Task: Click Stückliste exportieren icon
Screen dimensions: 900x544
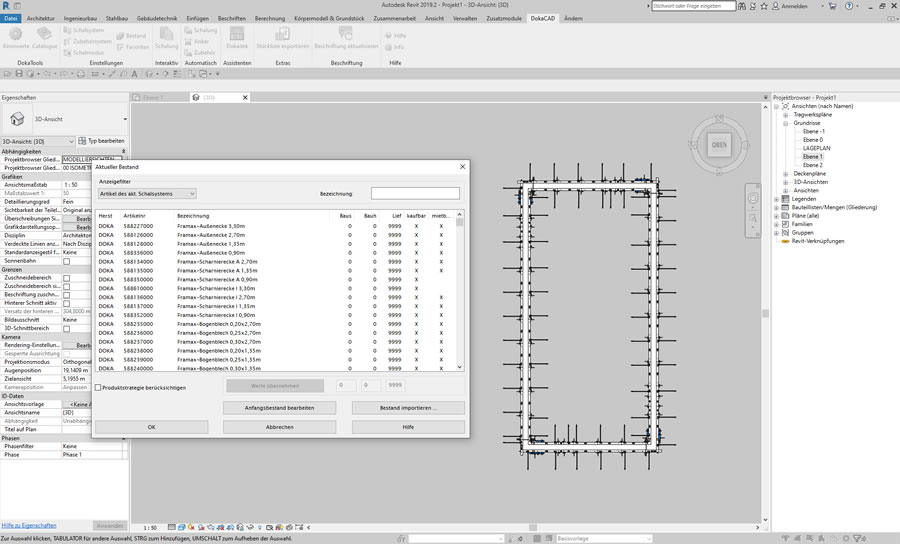Action: (x=282, y=34)
